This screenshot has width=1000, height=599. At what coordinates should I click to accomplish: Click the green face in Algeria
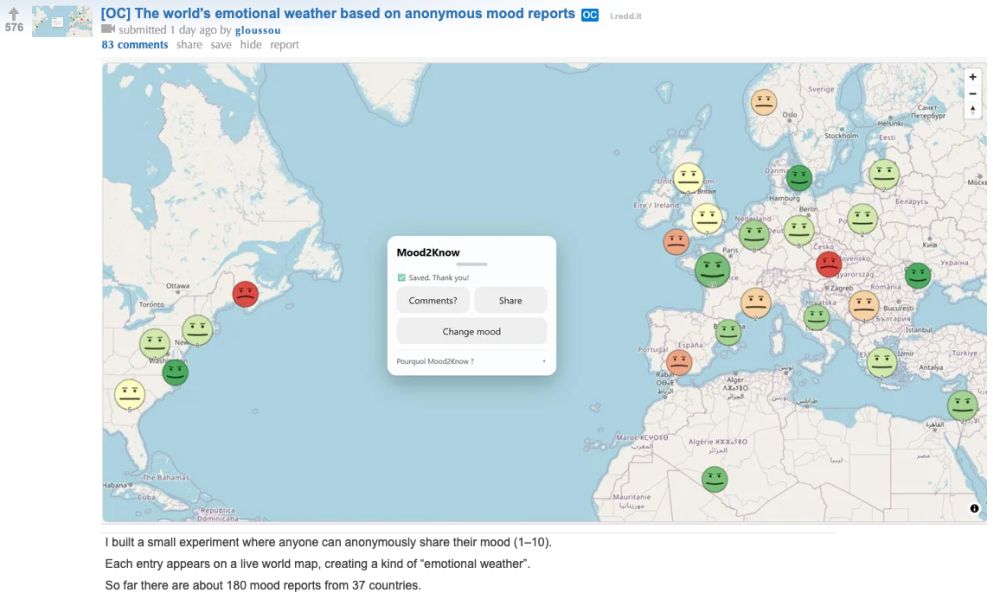click(x=714, y=479)
